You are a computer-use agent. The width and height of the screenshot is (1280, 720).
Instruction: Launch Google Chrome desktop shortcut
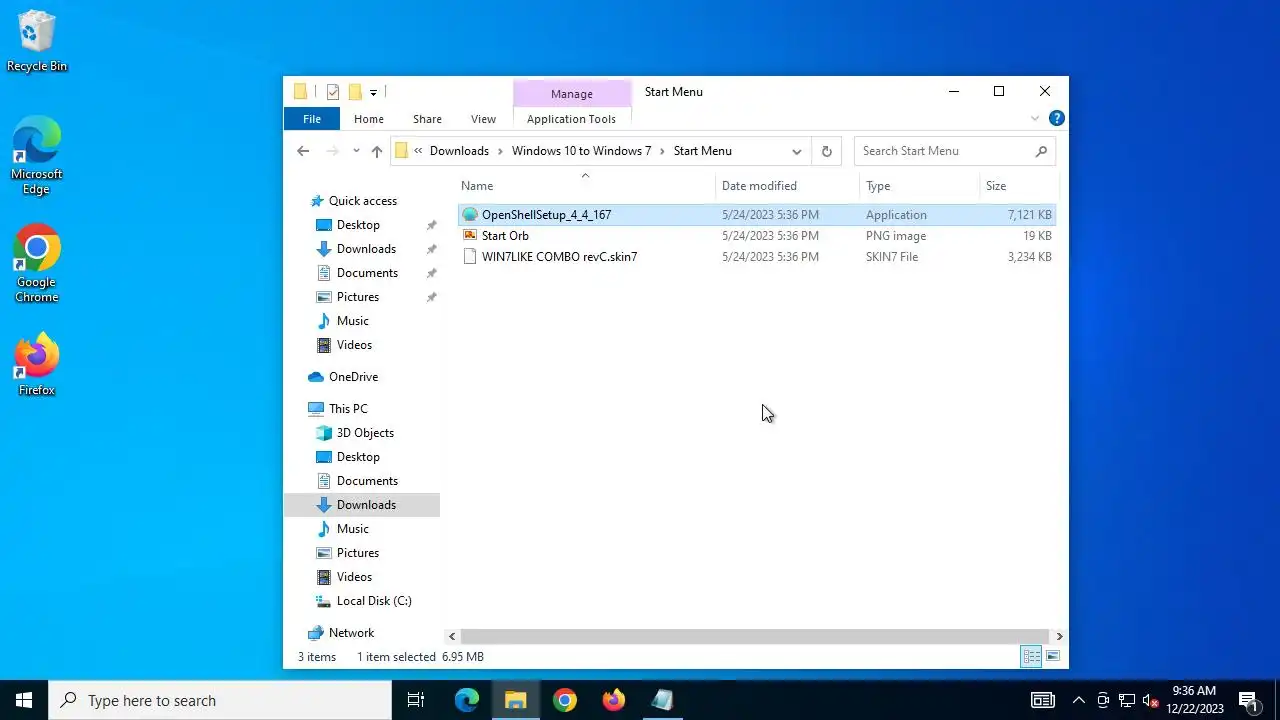point(36,264)
